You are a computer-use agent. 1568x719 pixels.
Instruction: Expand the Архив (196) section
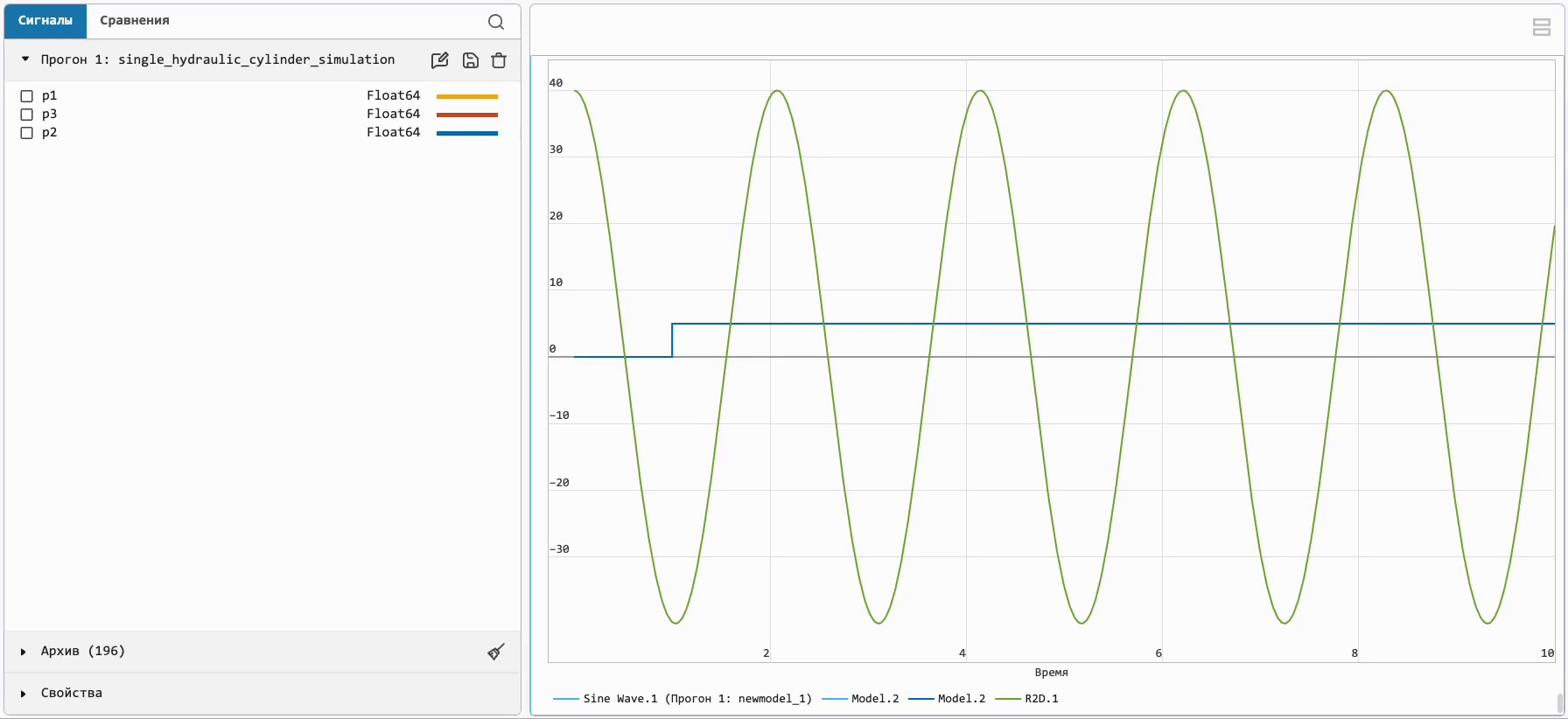[x=24, y=652]
